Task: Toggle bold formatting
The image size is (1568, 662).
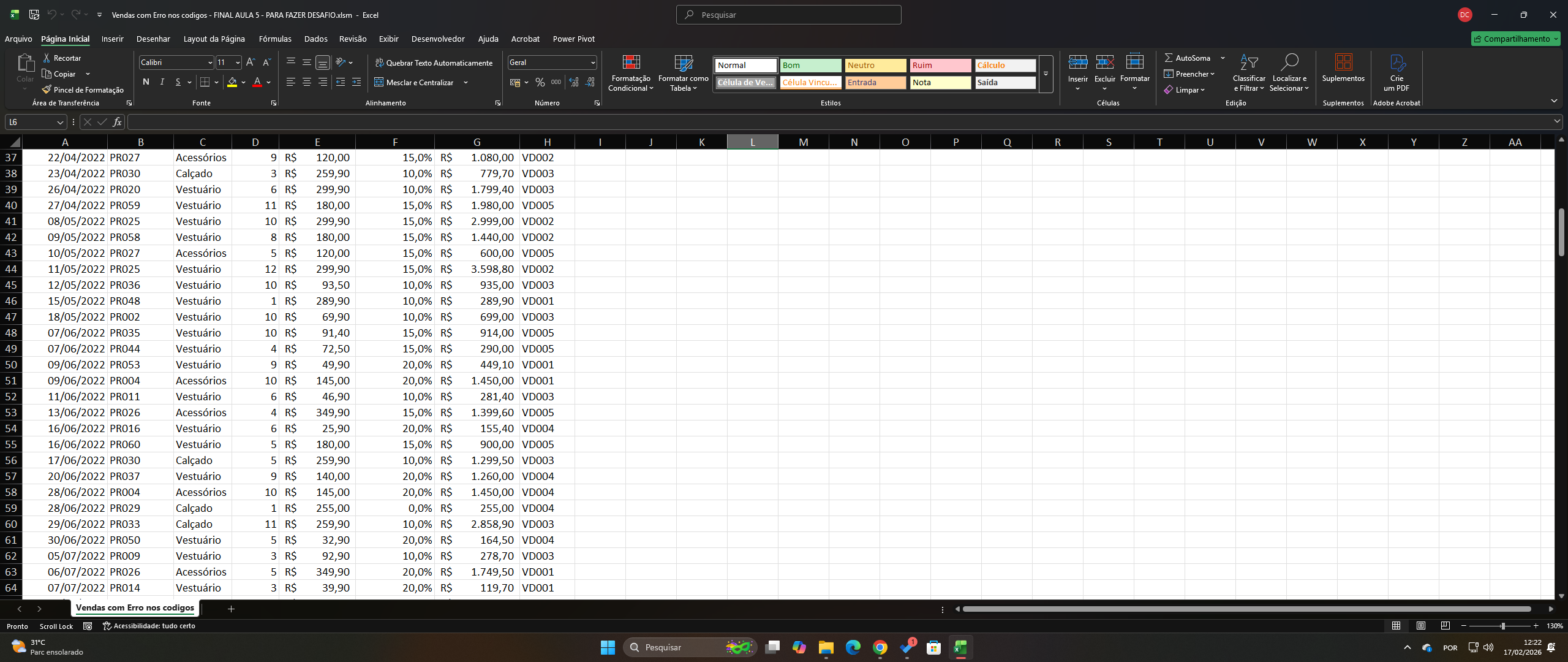Action: [x=146, y=82]
